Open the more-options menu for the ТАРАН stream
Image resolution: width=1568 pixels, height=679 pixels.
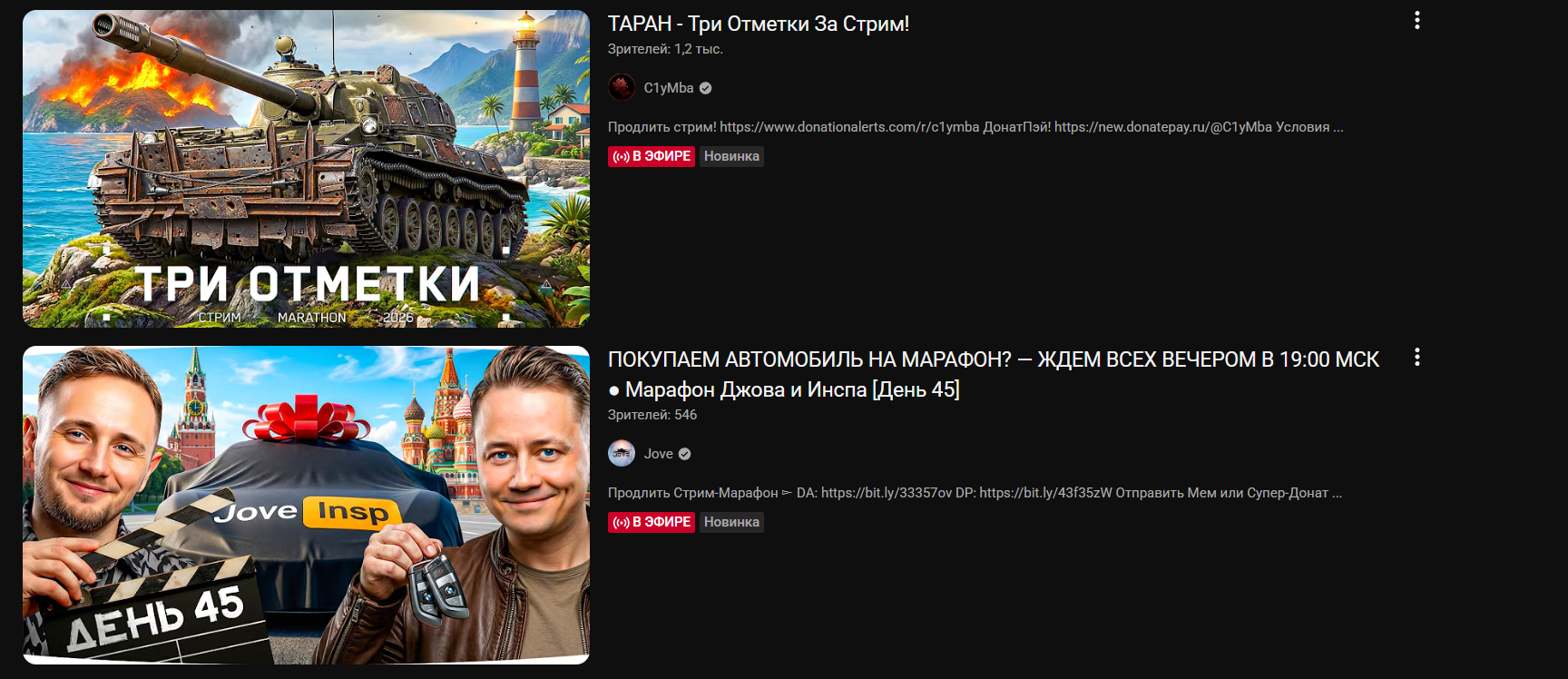[x=1416, y=21]
